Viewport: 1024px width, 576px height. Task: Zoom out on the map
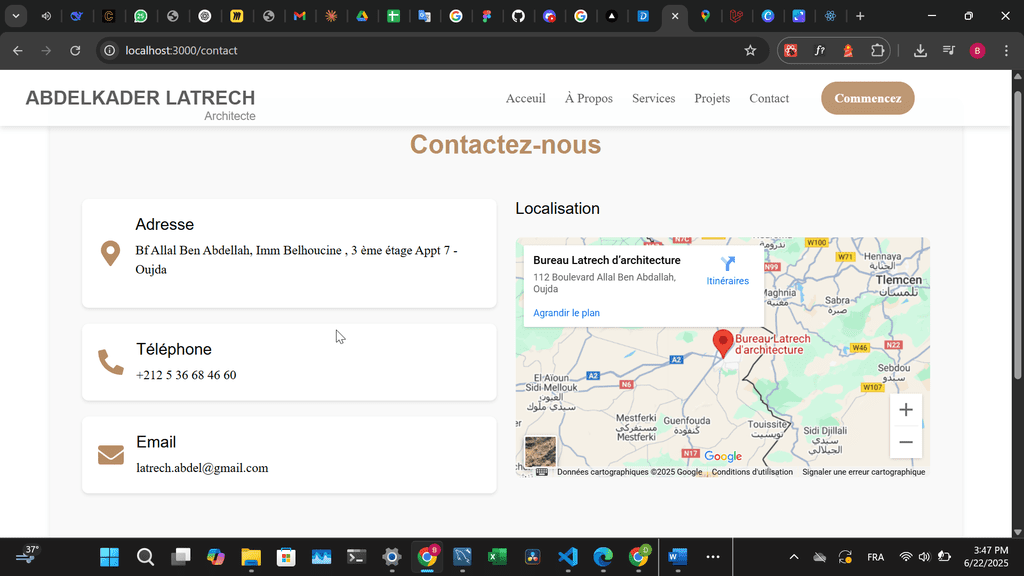point(905,442)
